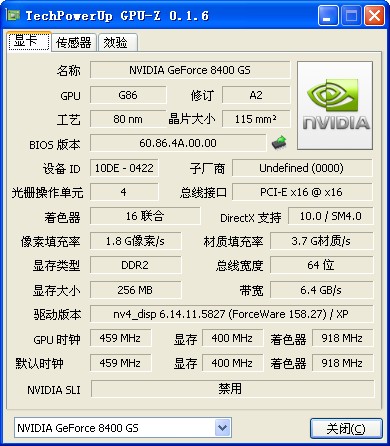
Task: Click the GPU 时钟 label
Action: 57,340
